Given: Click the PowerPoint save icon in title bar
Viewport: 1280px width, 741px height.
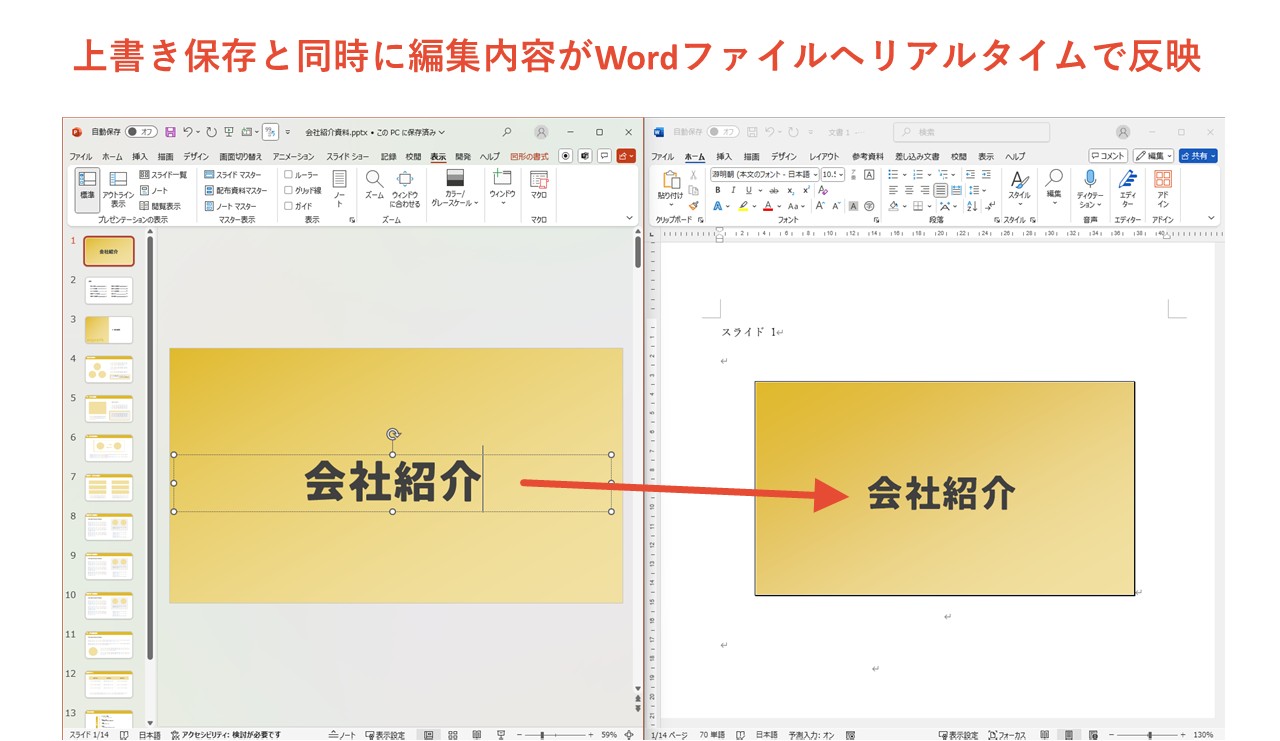Looking at the screenshot, I should pos(171,132).
